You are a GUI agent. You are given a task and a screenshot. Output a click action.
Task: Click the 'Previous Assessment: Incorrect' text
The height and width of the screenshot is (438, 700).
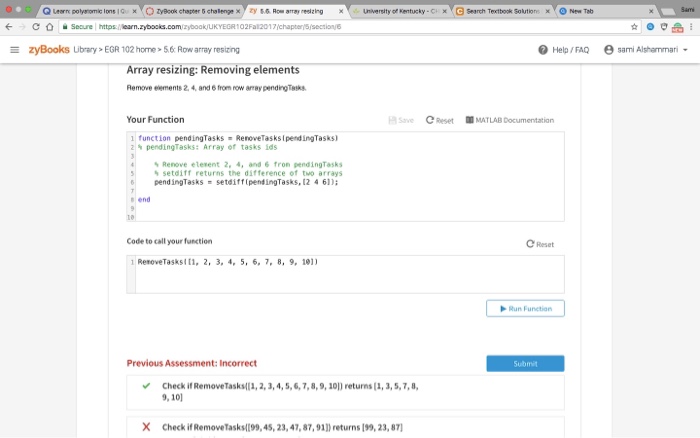[x=192, y=363]
